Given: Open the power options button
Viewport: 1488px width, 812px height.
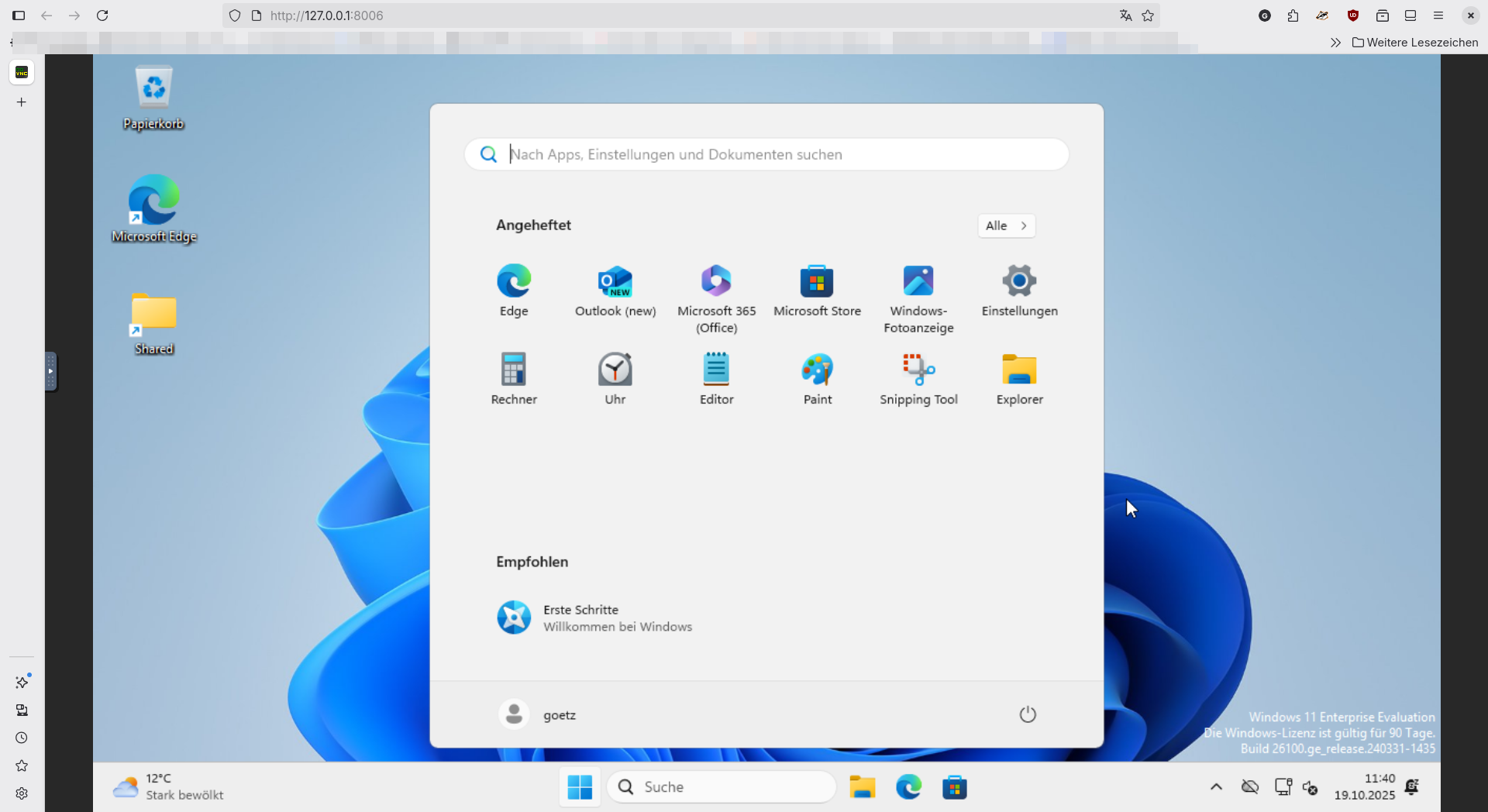Looking at the screenshot, I should (x=1028, y=714).
